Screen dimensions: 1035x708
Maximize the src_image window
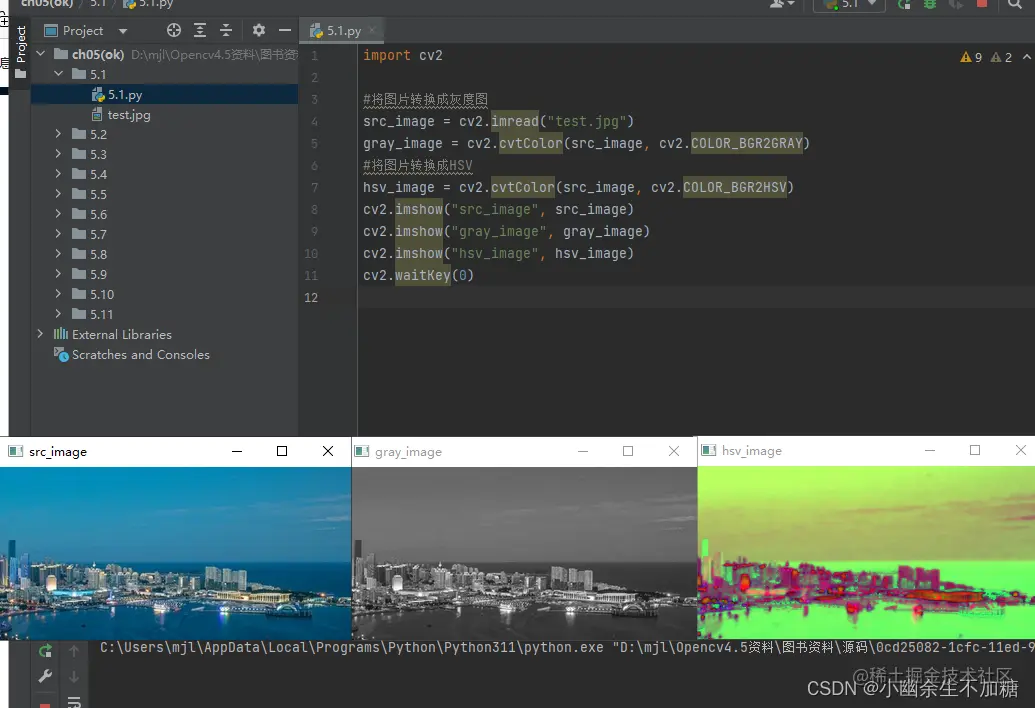tap(282, 451)
